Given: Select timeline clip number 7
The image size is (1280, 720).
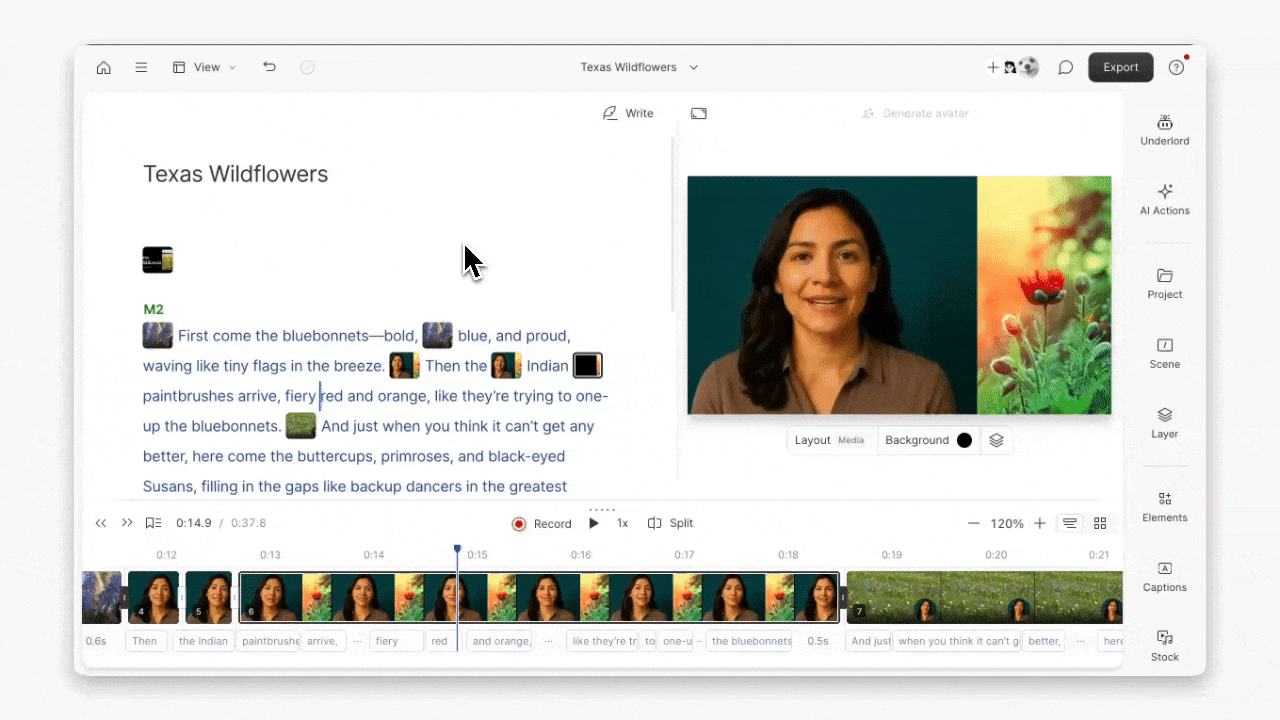Looking at the screenshot, I should (985, 597).
